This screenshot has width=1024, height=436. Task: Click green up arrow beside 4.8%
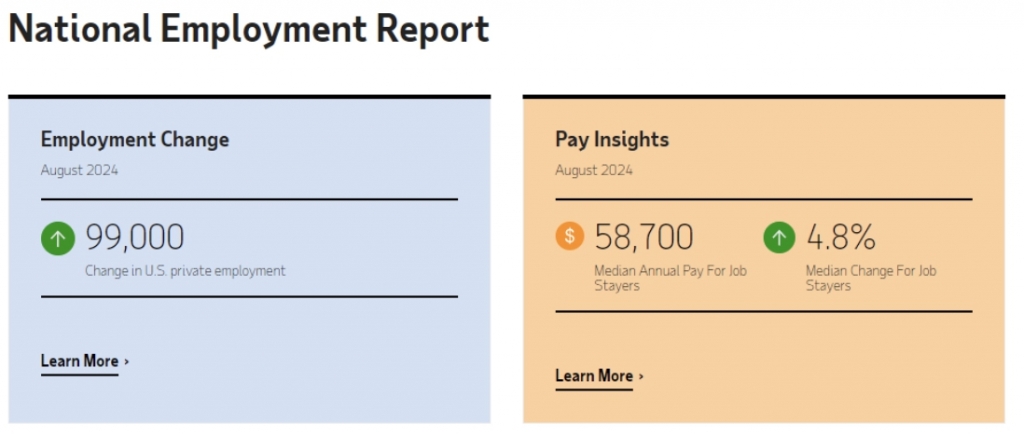(x=779, y=238)
